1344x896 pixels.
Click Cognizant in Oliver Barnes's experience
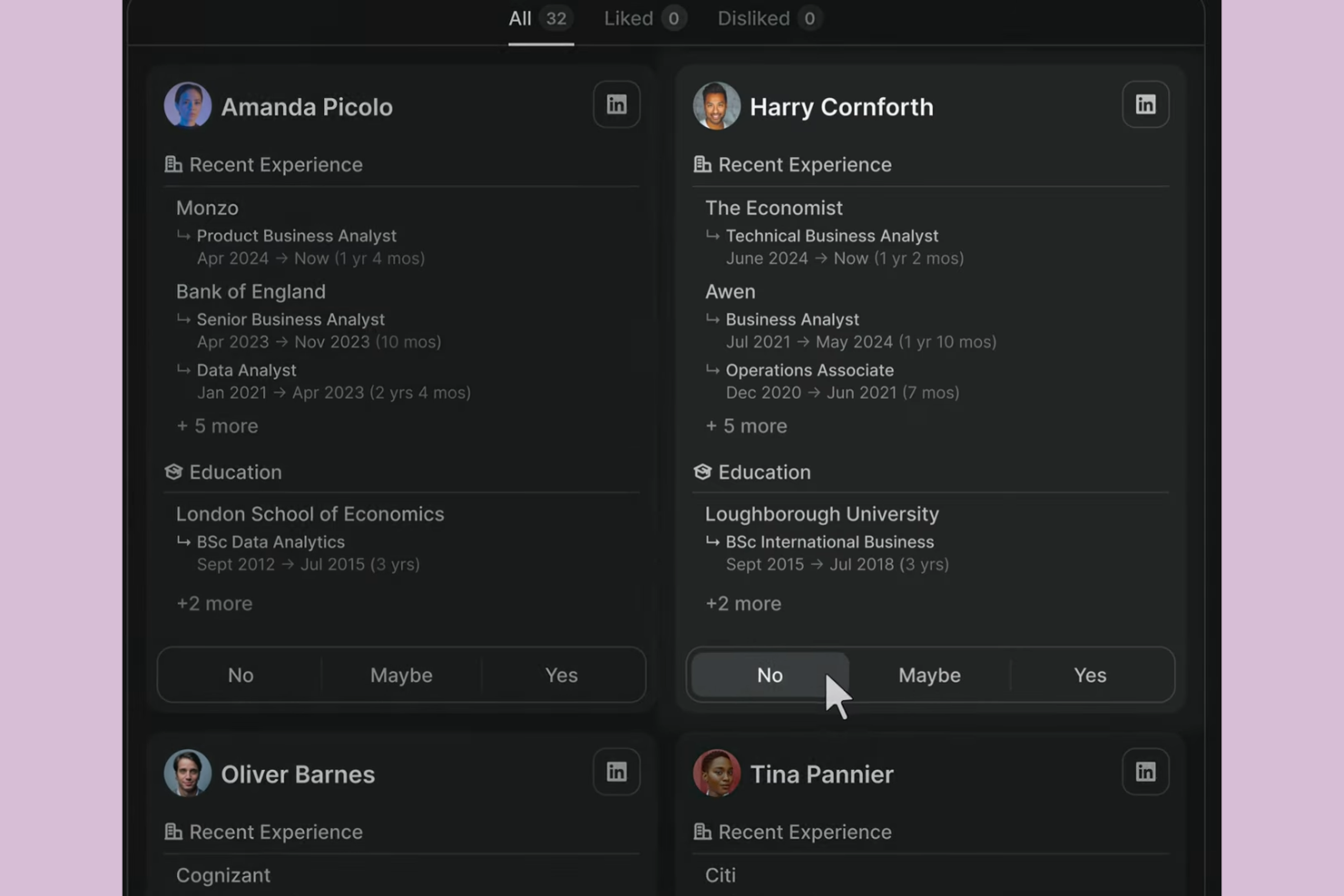[x=223, y=875]
